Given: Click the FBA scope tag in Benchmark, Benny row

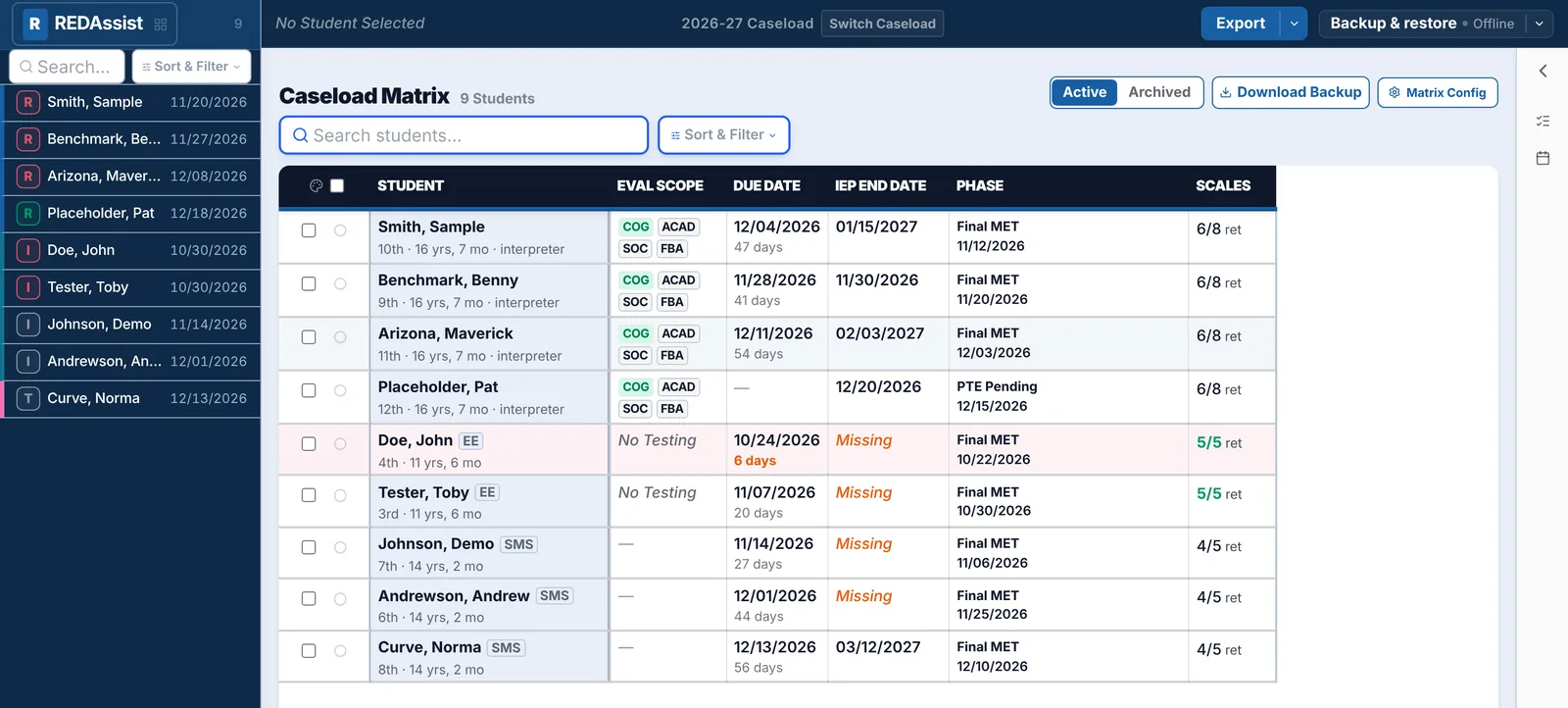Looking at the screenshot, I should pos(672,302).
